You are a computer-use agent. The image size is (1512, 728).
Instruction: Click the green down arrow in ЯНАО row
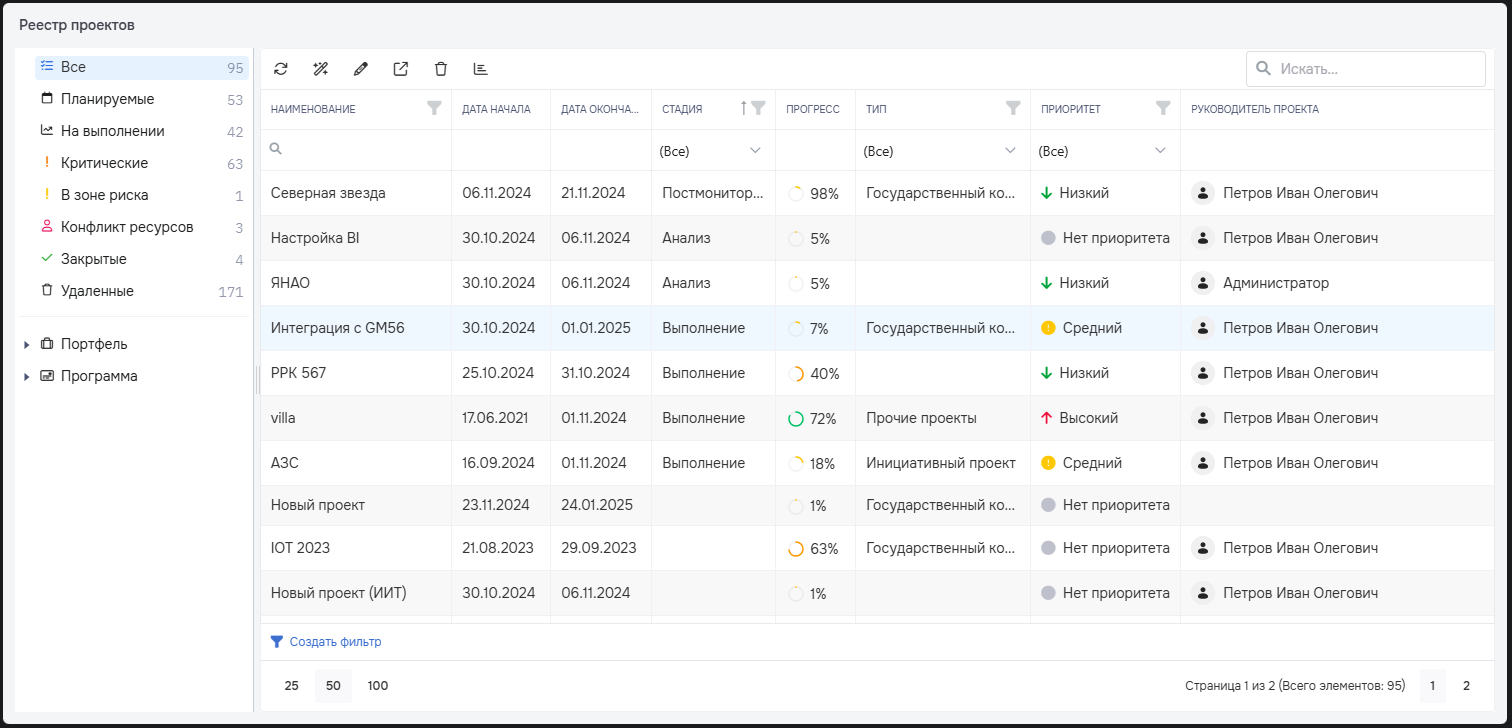(1047, 283)
